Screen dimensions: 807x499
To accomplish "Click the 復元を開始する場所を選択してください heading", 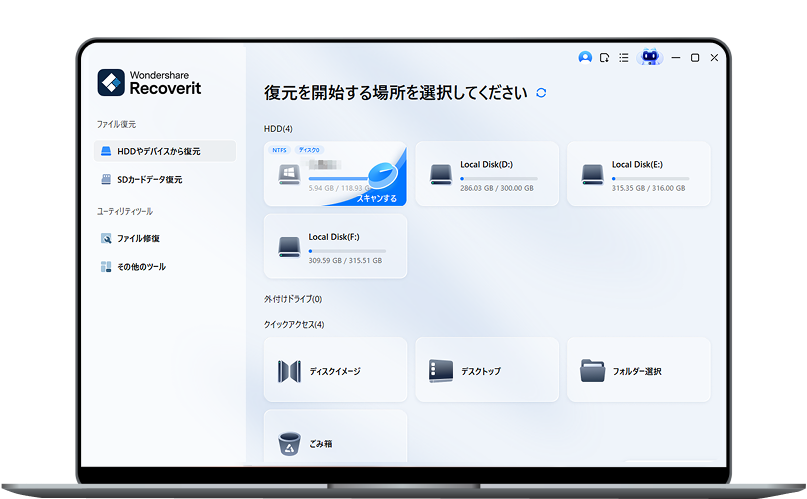I will (396, 93).
